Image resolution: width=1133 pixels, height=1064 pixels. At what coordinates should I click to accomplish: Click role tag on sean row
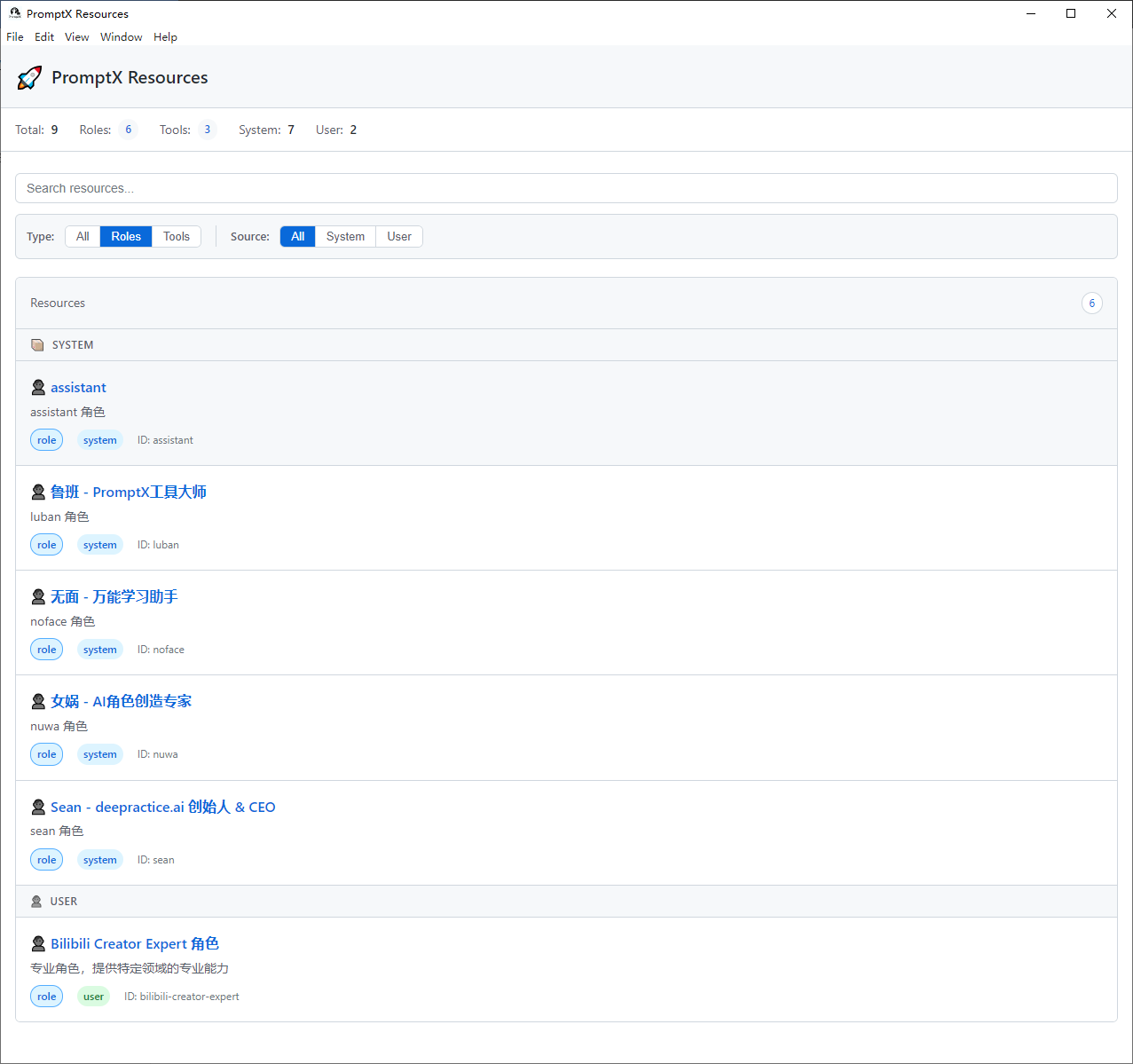click(47, 860)
